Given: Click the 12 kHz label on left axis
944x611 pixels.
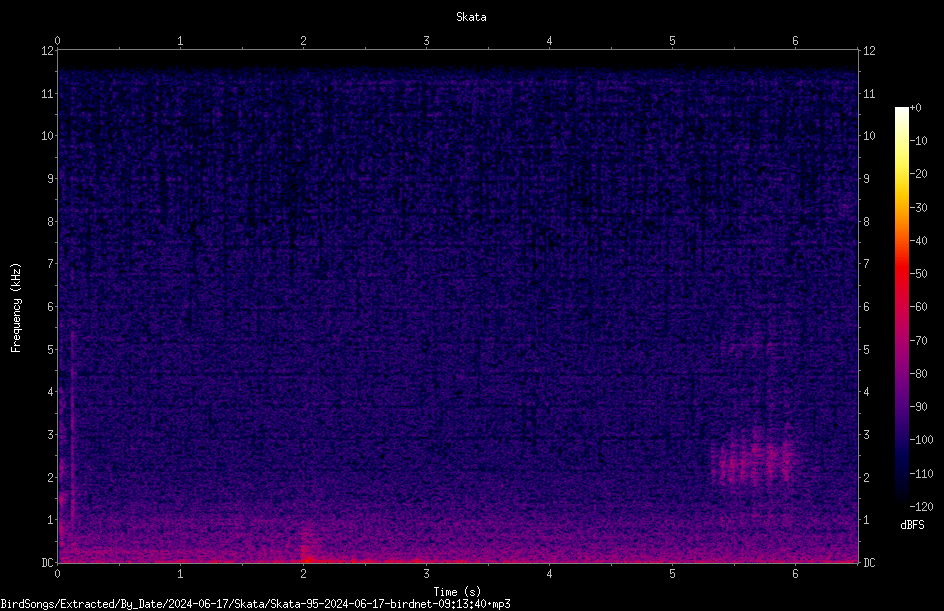Looking at the screenshot, I should click(48, 51).
